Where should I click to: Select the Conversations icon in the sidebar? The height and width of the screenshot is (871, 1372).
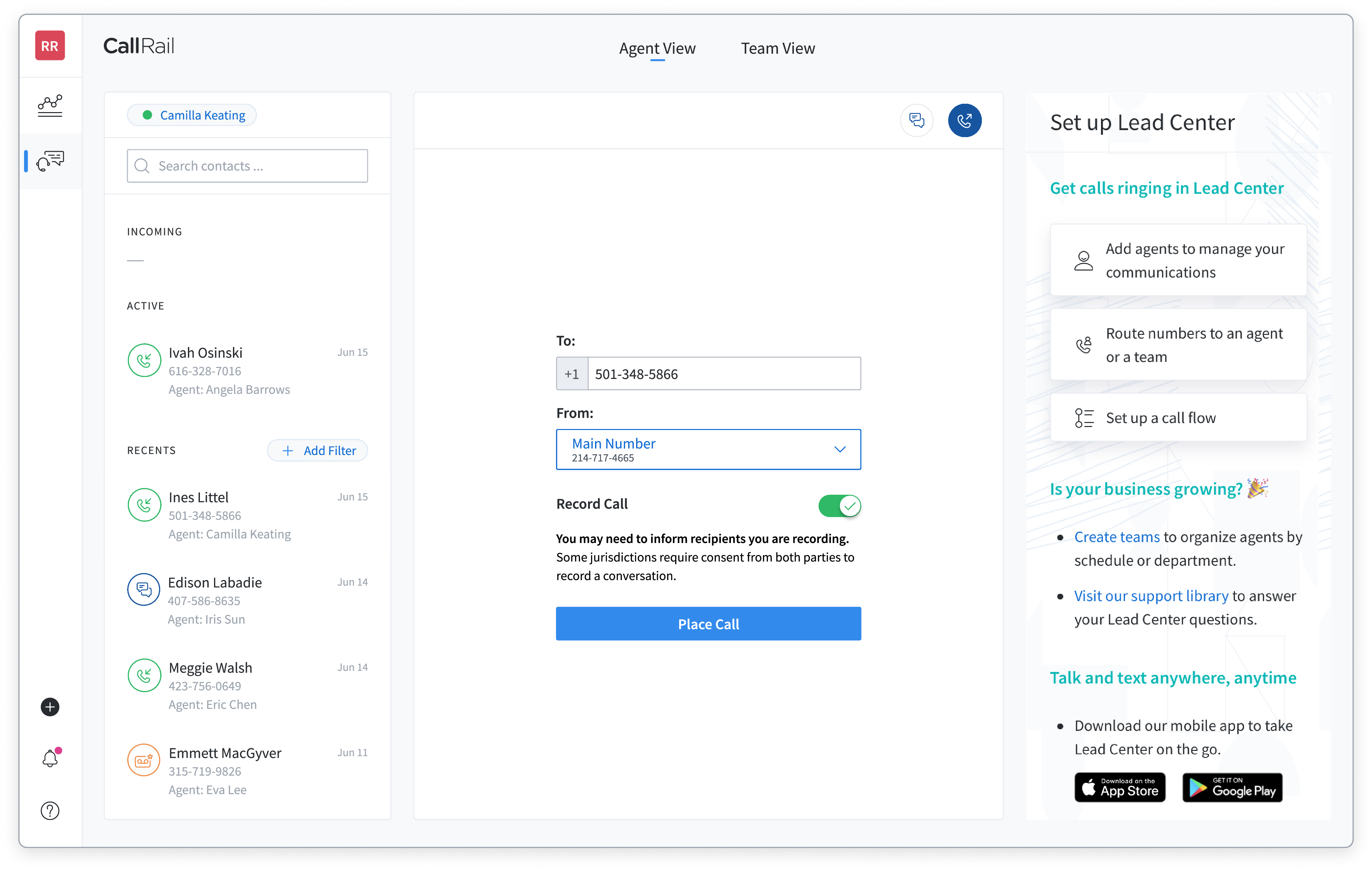(50, 161)
